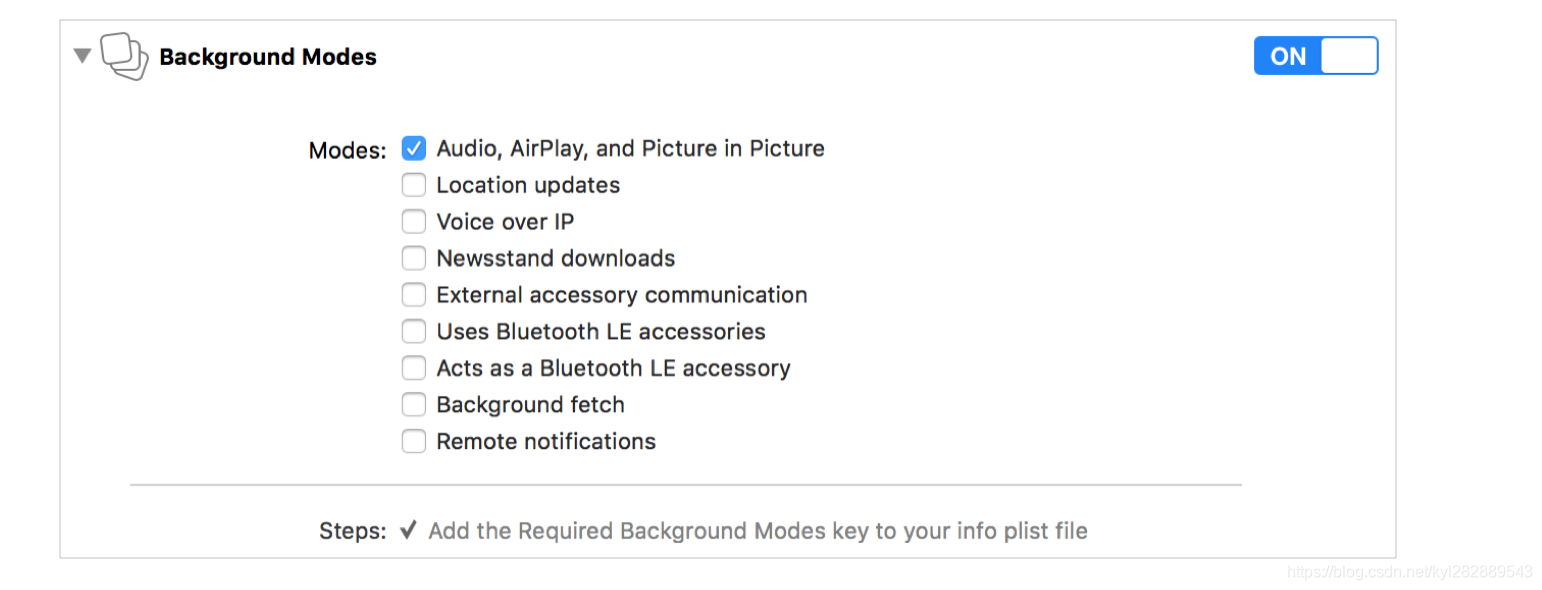Viewport: 1542px width, 590px height.
Task: Click the Background fetch label text
Action: pos(530,405)
